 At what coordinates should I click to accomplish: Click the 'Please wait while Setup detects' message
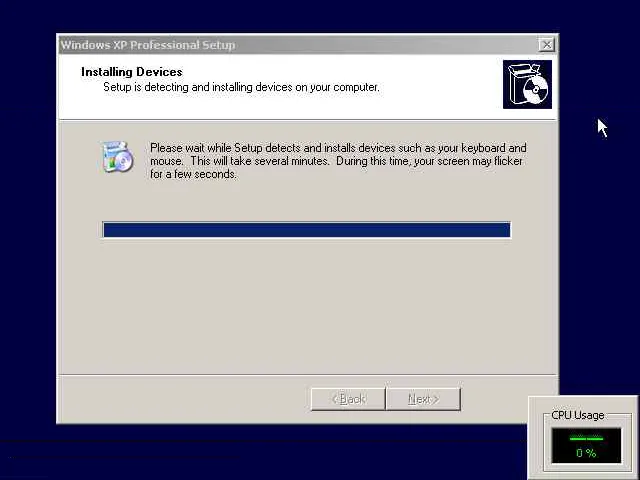pos(338,161)
